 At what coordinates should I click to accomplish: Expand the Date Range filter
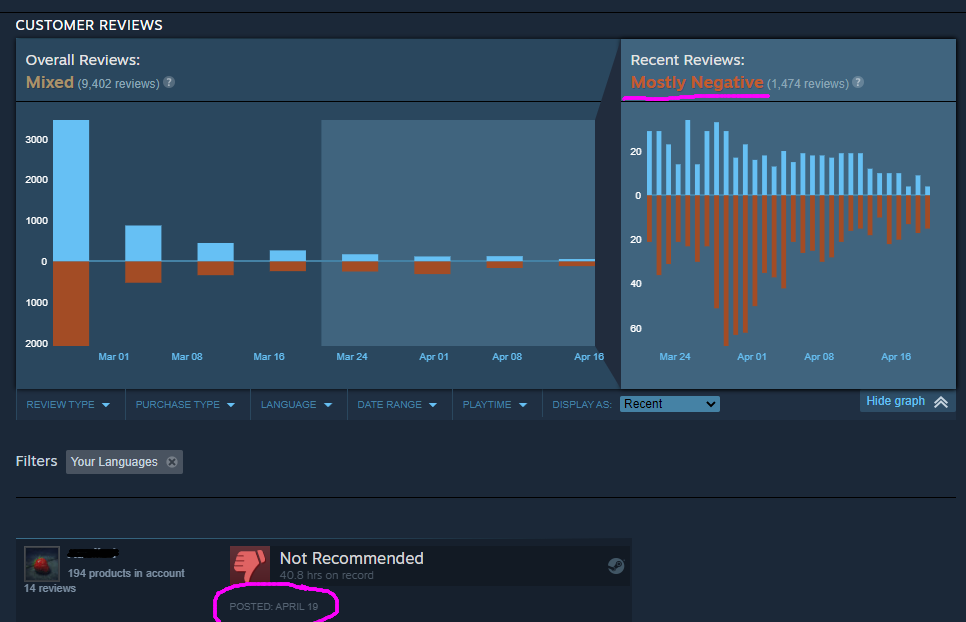(397, 405)
